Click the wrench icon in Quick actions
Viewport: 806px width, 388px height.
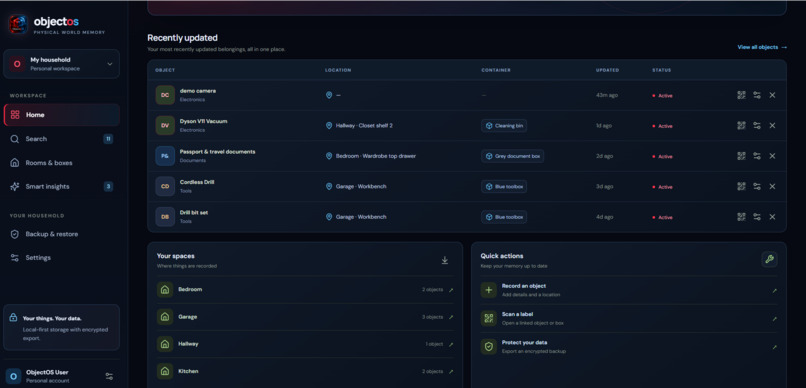pos(770,259)
